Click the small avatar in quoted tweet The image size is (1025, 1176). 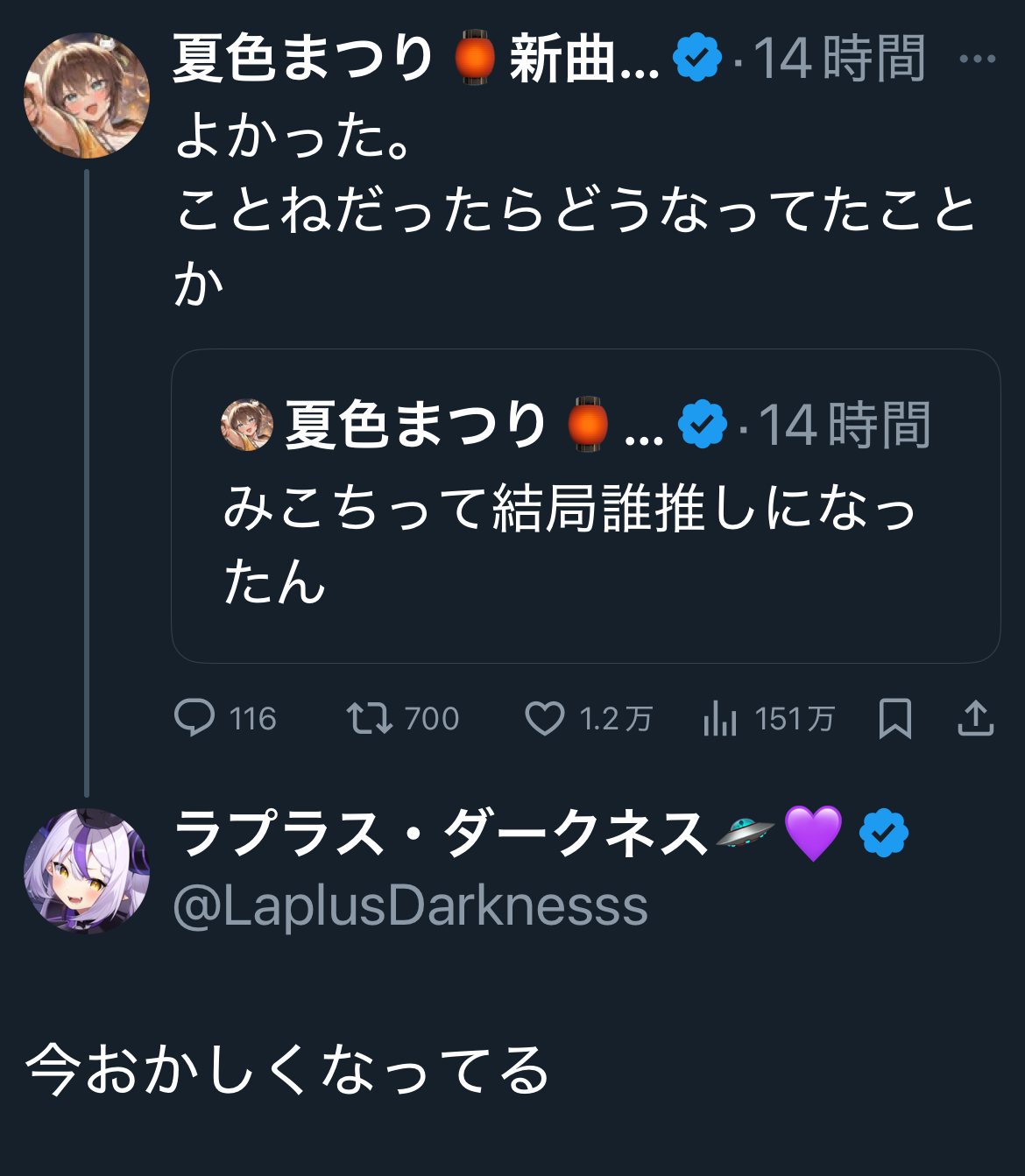pos(247,425)
